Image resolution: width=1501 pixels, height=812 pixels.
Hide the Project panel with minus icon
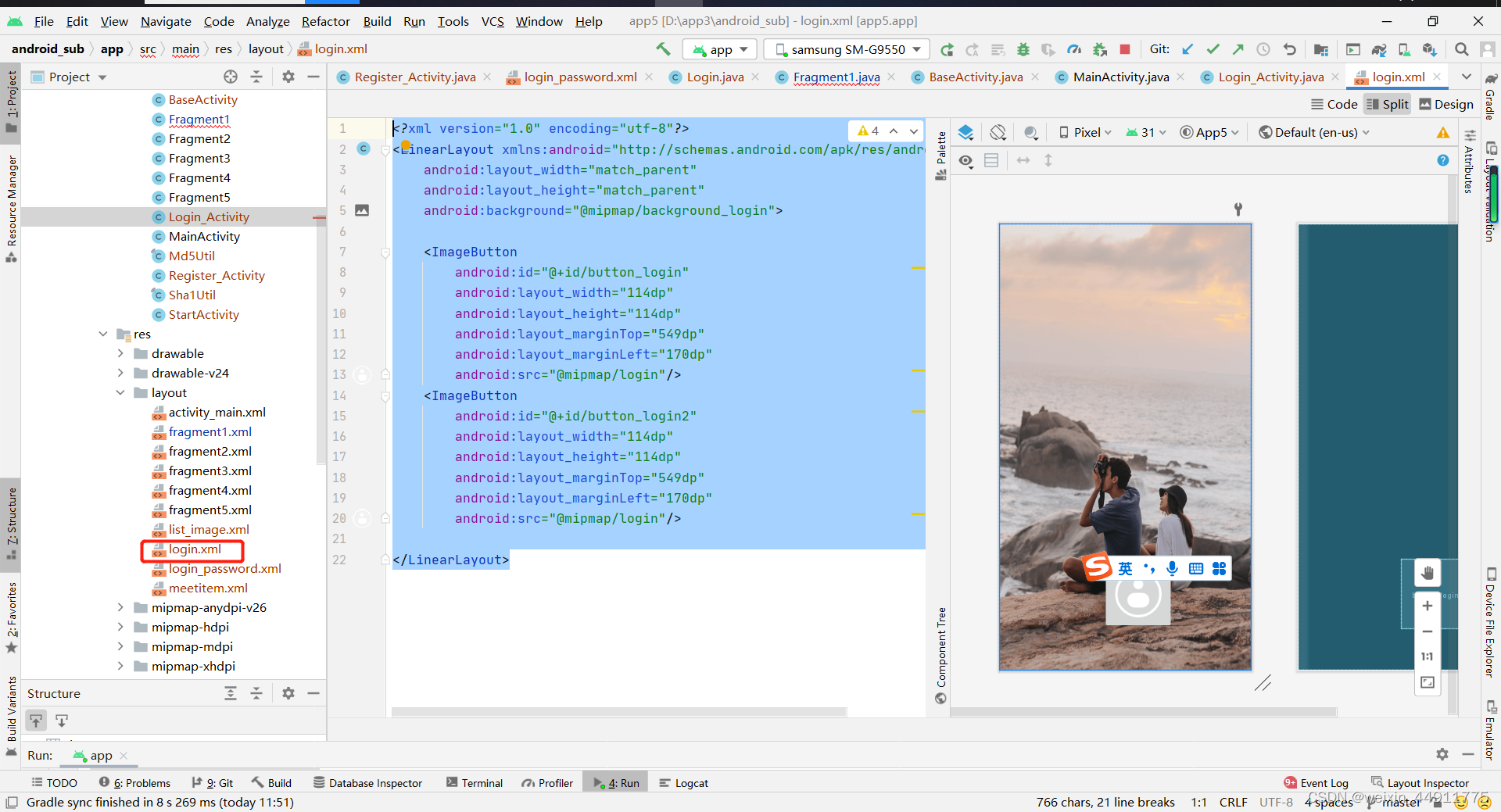pyautogui.click(x=313, y=77)
